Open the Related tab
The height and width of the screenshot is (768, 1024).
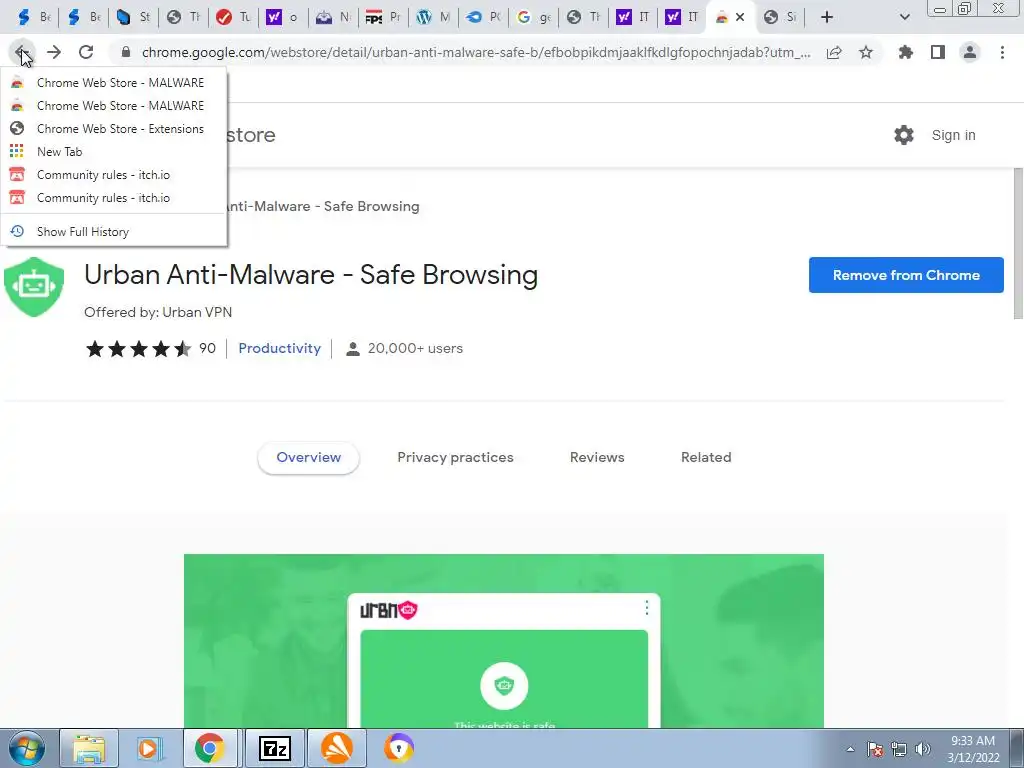point(706,457)
